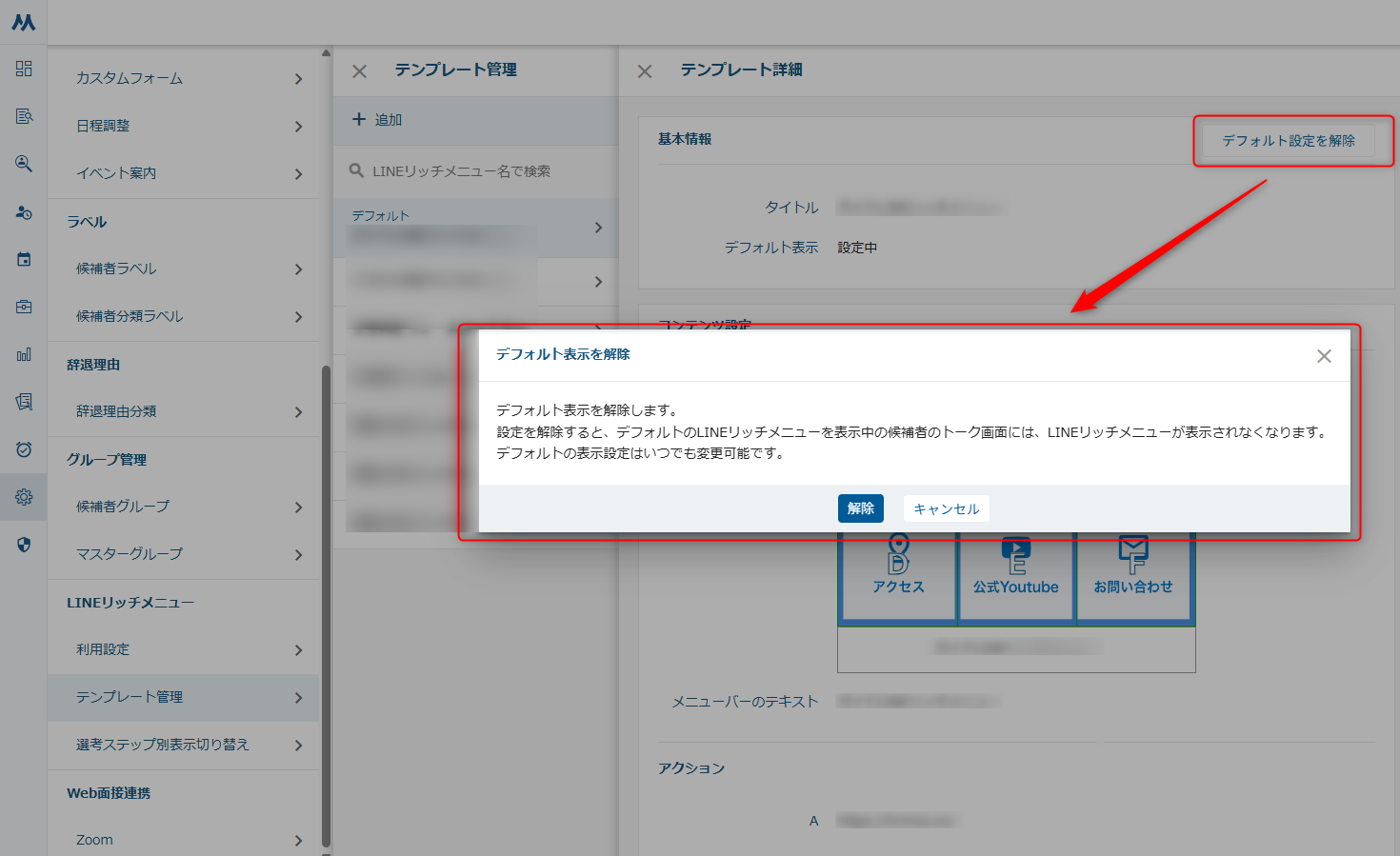
Task: Open the settings gear icon in sidebar
Action: [x=24, y=497]
